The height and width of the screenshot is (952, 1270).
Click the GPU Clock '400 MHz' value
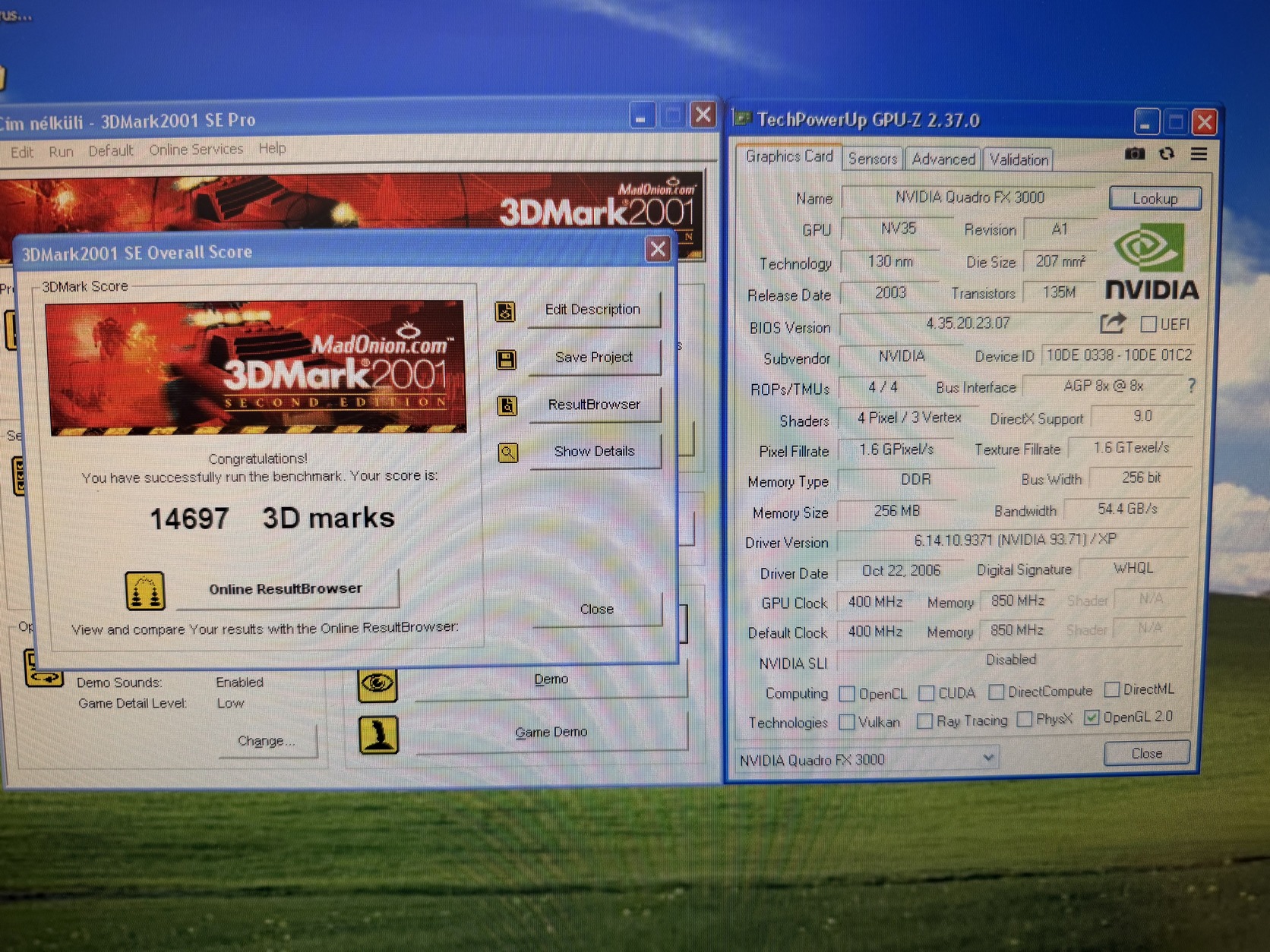pos(875,602)
